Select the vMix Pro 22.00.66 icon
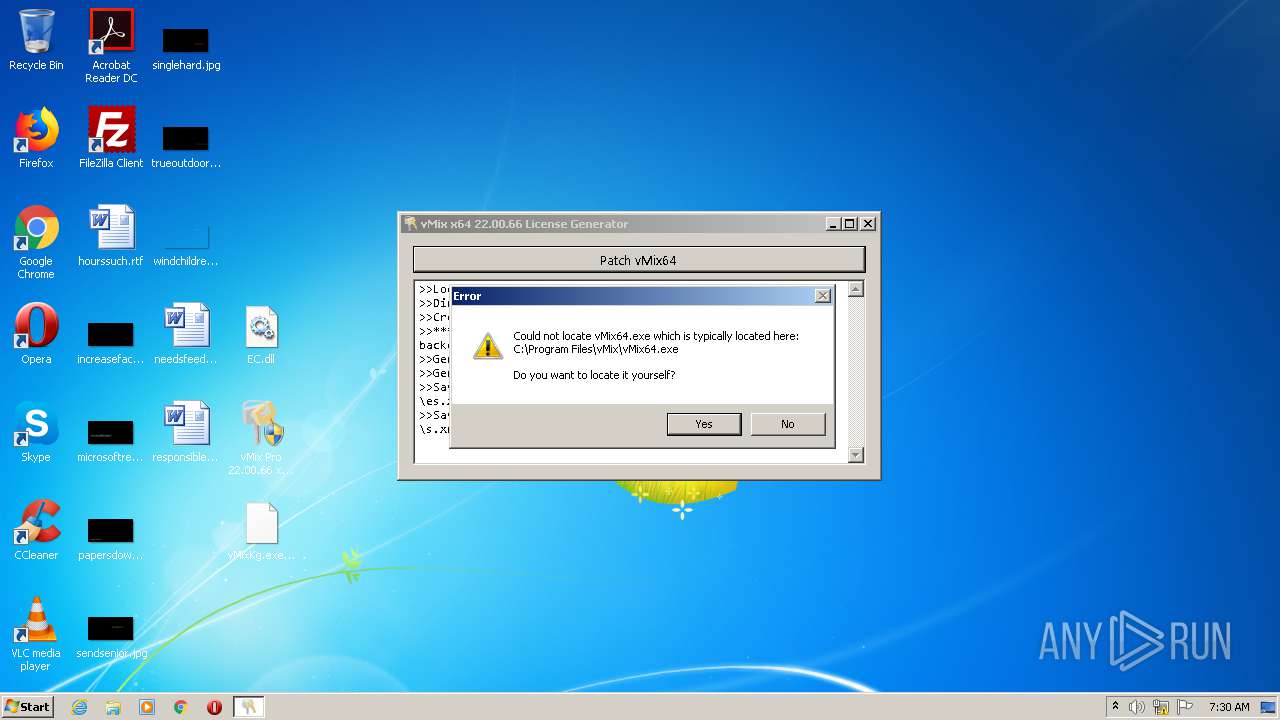Image resolution: width=1280 pixels, height=720 pixels. [261, 438]
